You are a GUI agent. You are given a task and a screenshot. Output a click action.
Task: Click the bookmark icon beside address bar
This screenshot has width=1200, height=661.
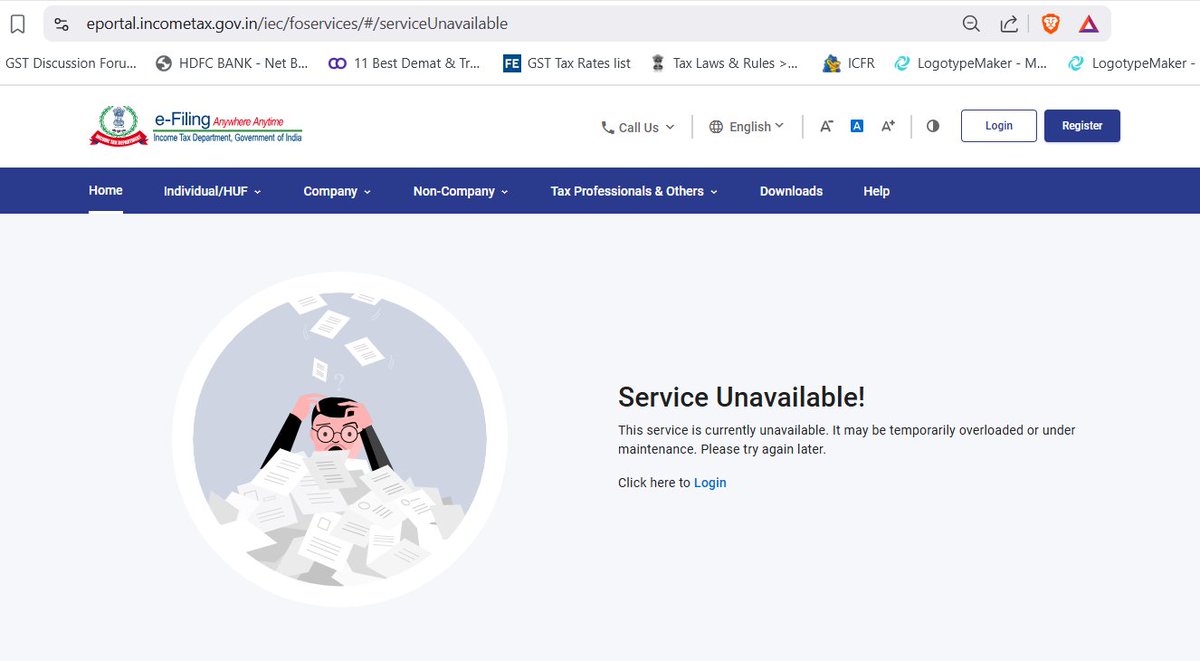tap(17, 23)
